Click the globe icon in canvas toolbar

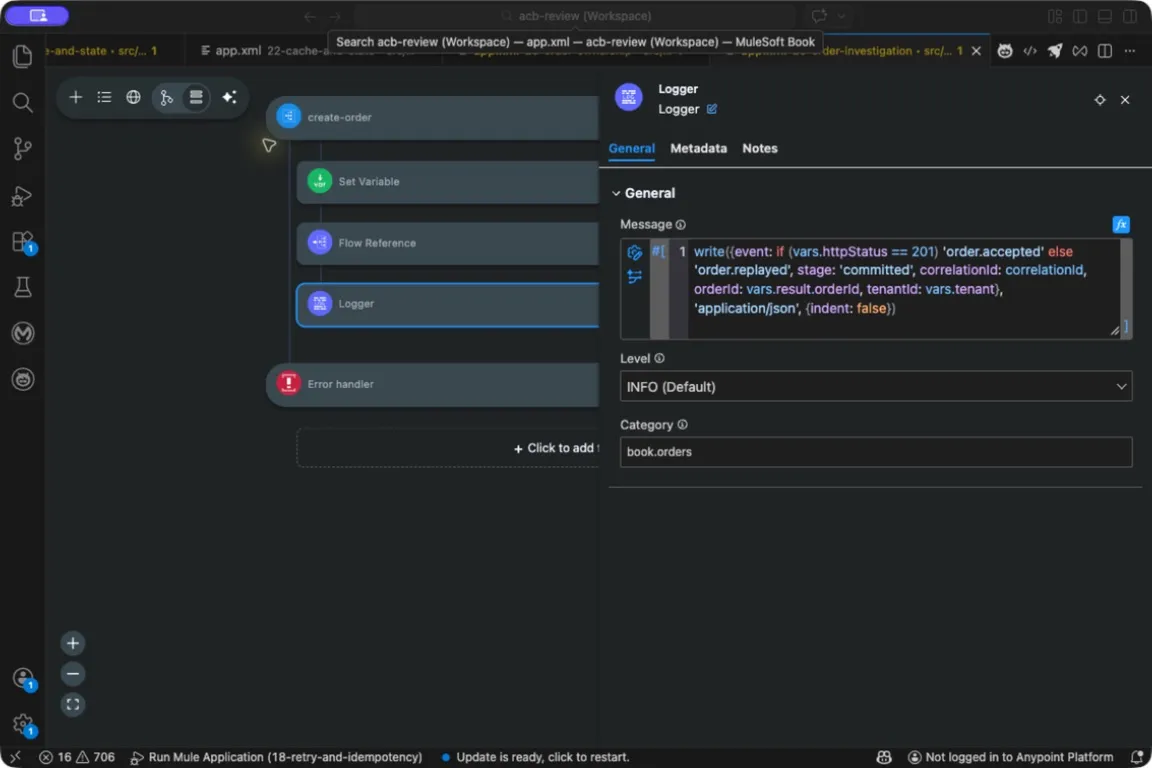(x=133, y=97)
